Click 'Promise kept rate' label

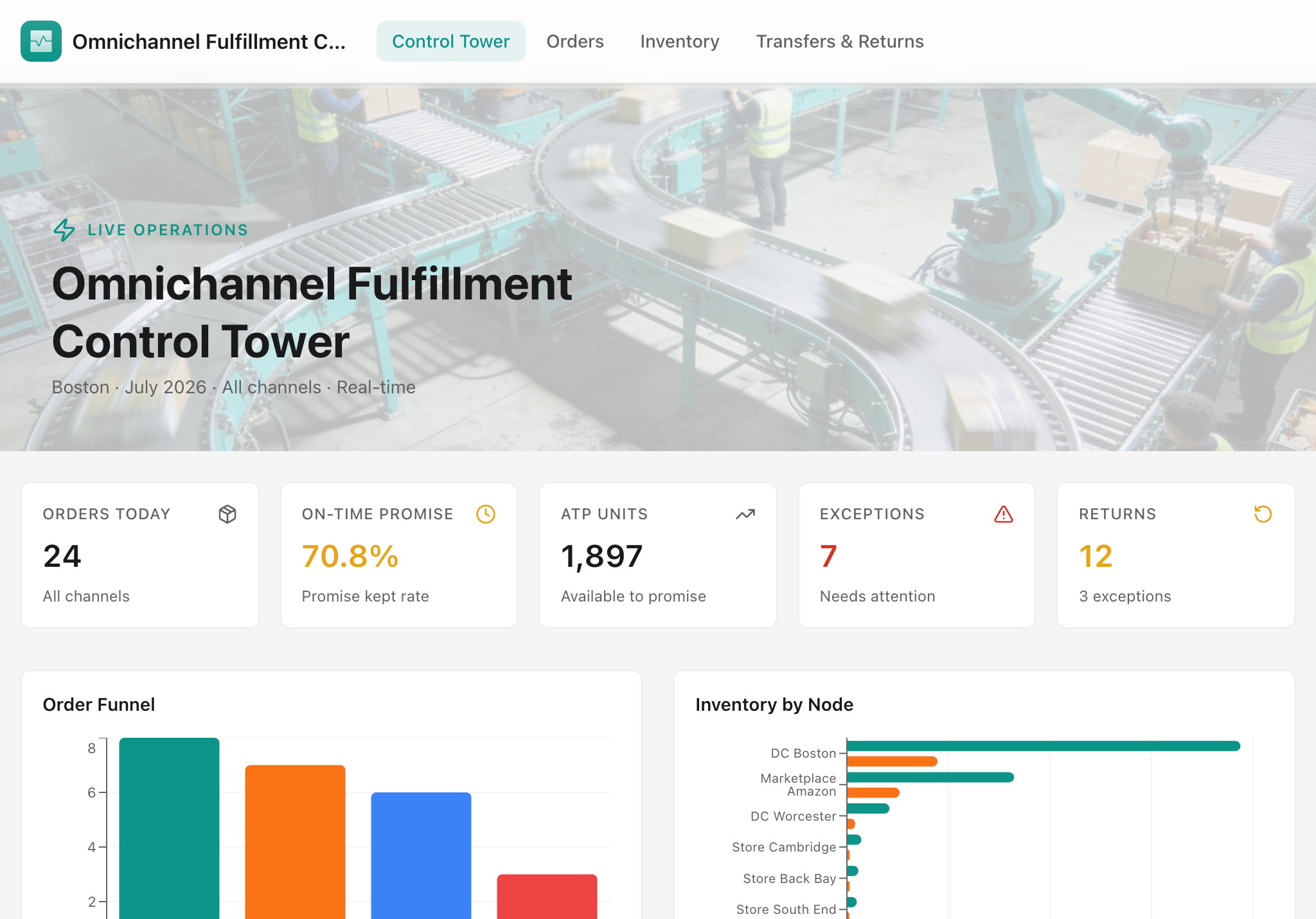[366, 596]
